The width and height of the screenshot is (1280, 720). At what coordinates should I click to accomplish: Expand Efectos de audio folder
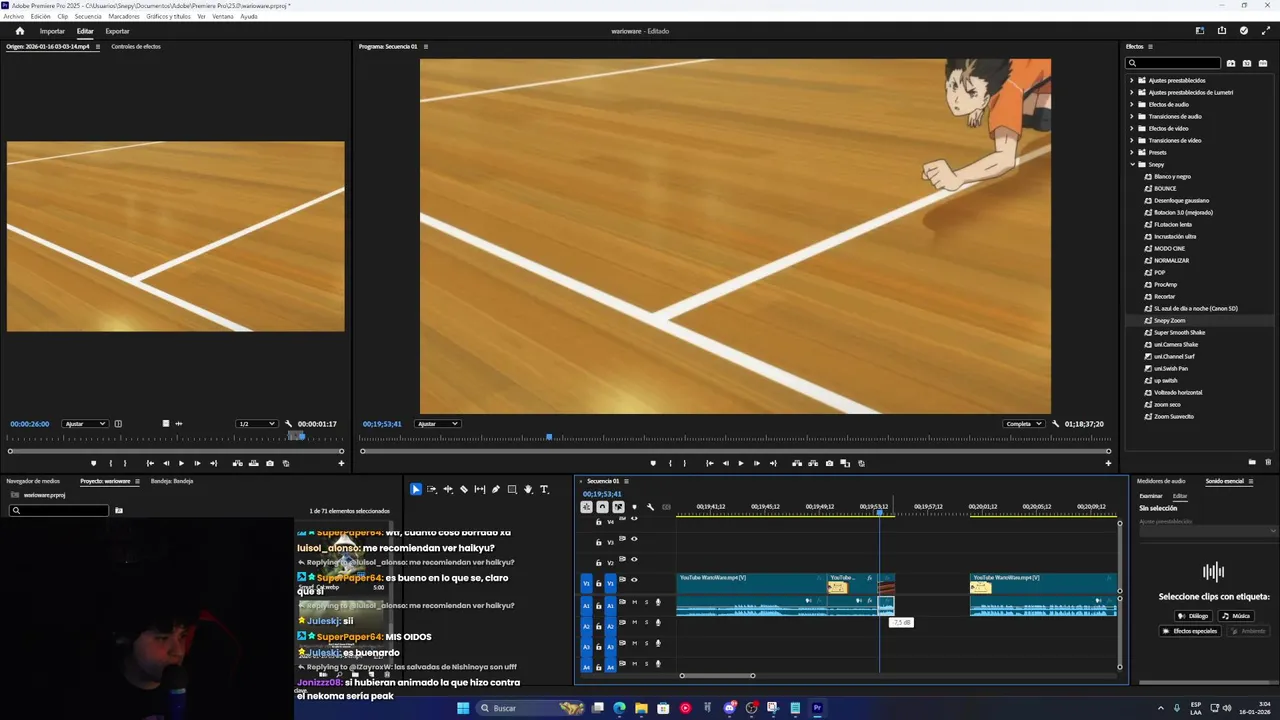pyautogui.click(x=1132, y=104)
